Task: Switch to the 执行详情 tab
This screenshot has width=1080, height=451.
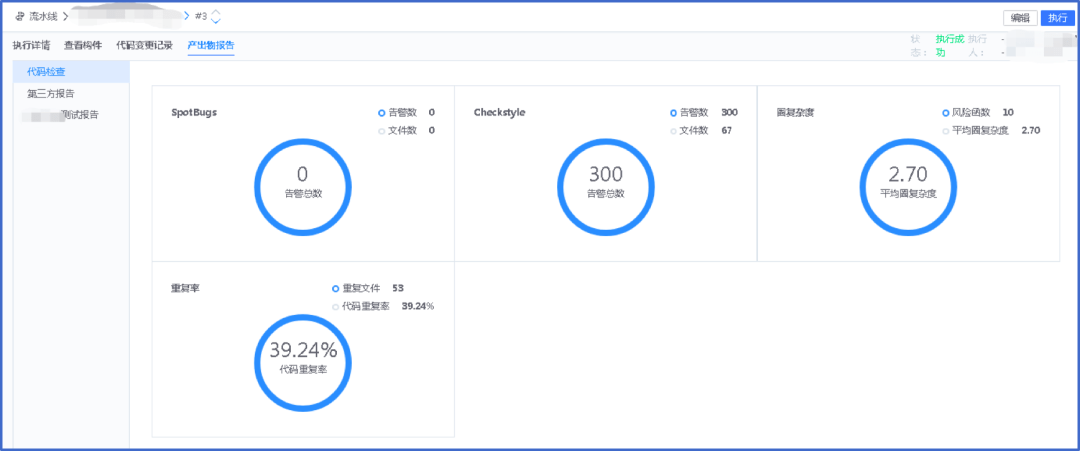Action: pyautogui.click(x=31, y=46)
